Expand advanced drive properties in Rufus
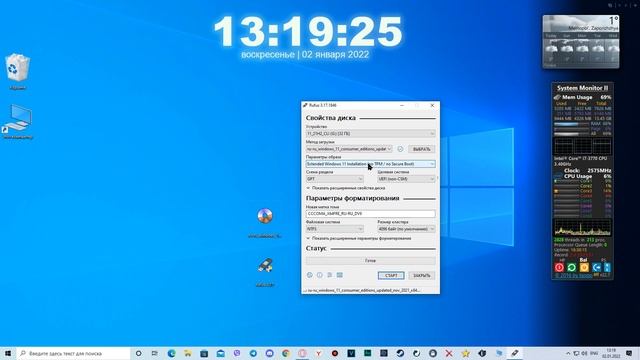 pos(346,188)
